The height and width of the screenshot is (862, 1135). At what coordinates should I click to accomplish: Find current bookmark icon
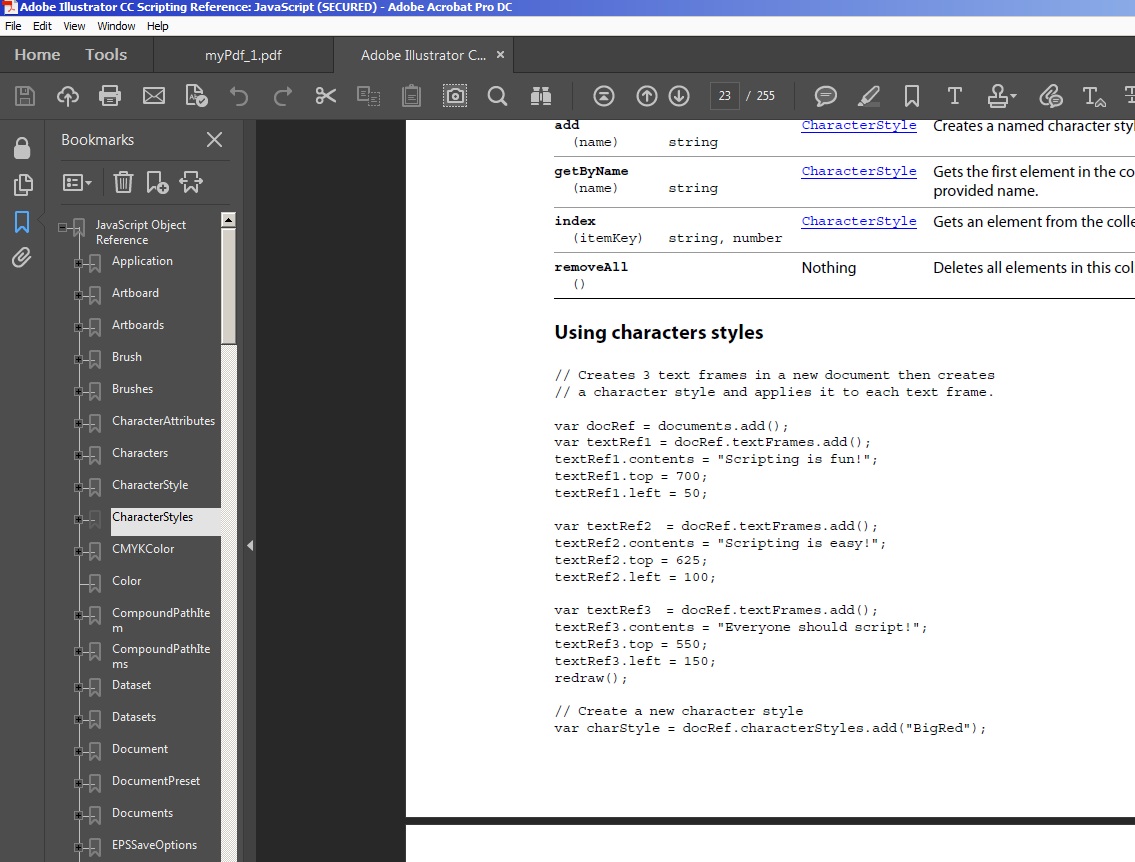(x=191, y=182)
